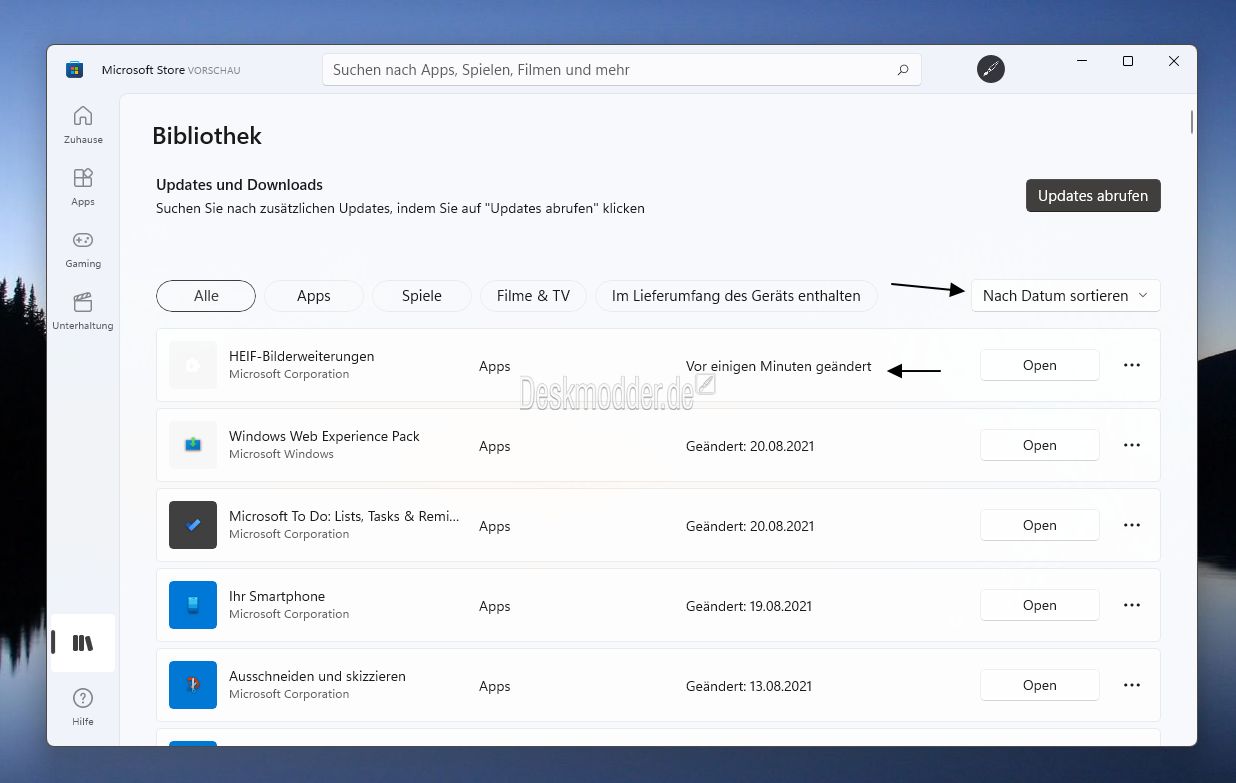Click the search magnifier icon
Viewport: 1236px width, 783px height.
[x=903, y=70]
